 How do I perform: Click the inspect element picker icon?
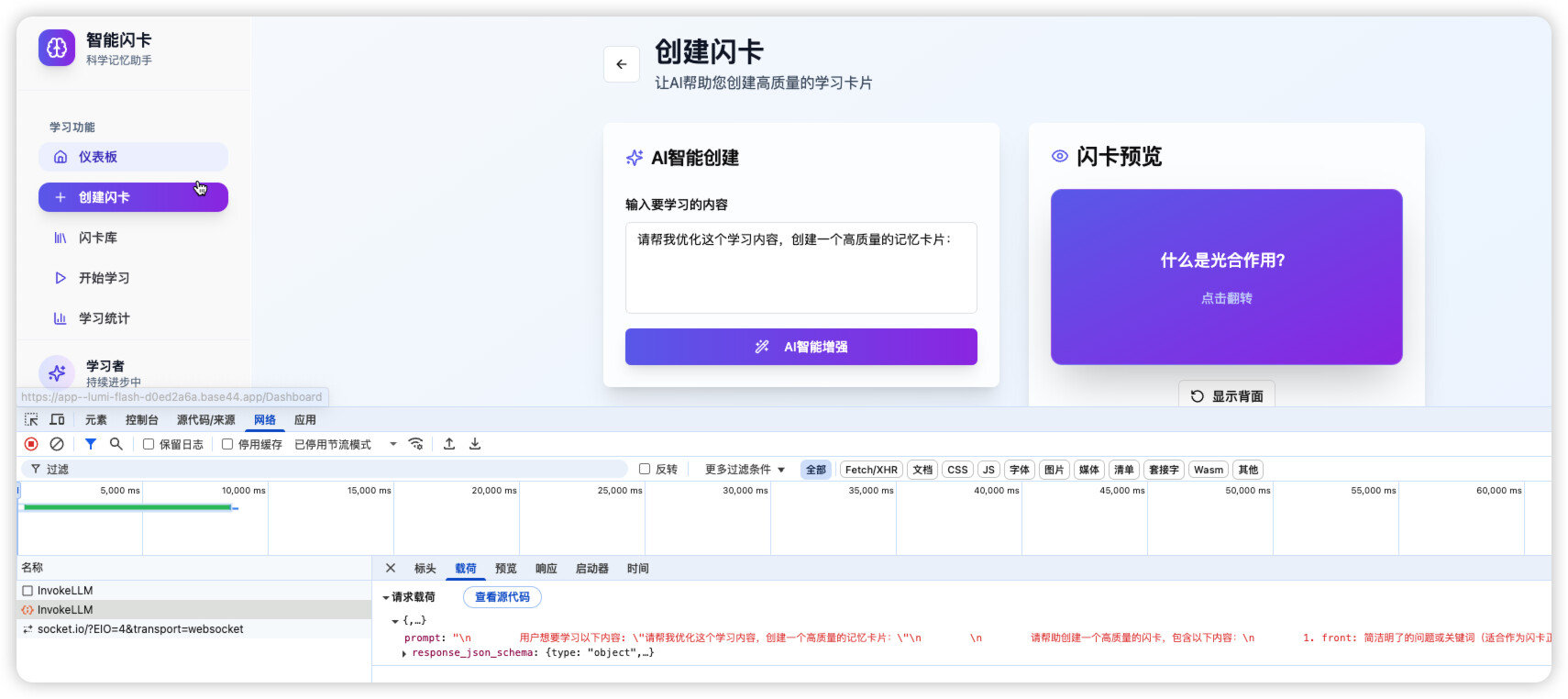point(31,420)
